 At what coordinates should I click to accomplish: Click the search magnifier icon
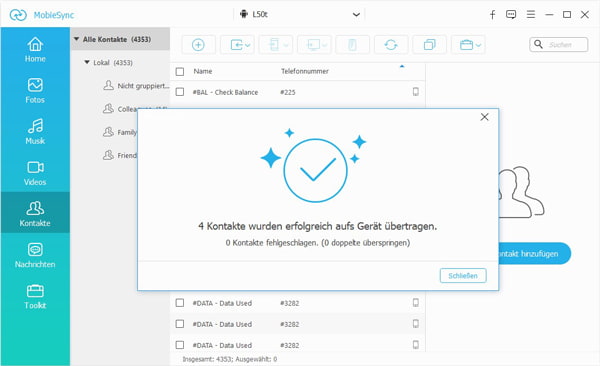538,44
